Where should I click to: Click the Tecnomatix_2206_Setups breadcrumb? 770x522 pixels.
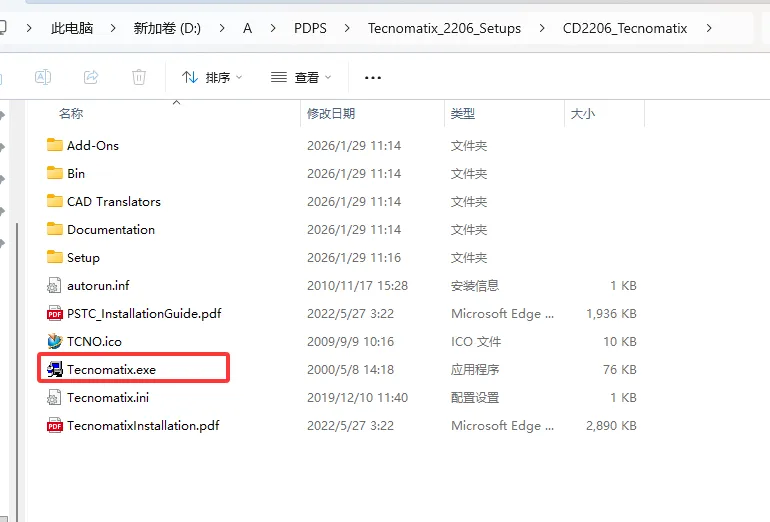point(444,28)
